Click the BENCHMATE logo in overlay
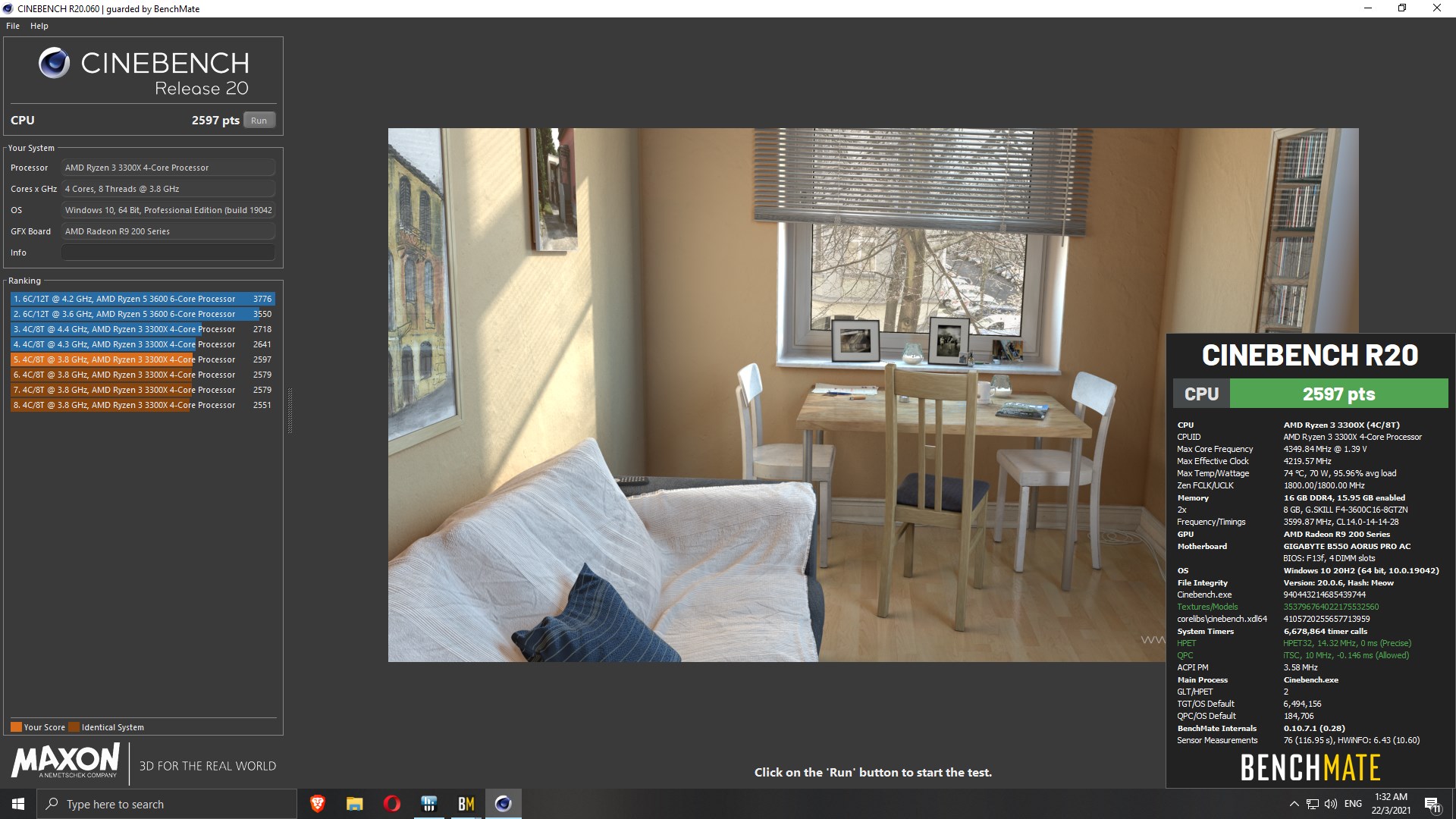The image size is (1456, 819). coord(1310,767)
